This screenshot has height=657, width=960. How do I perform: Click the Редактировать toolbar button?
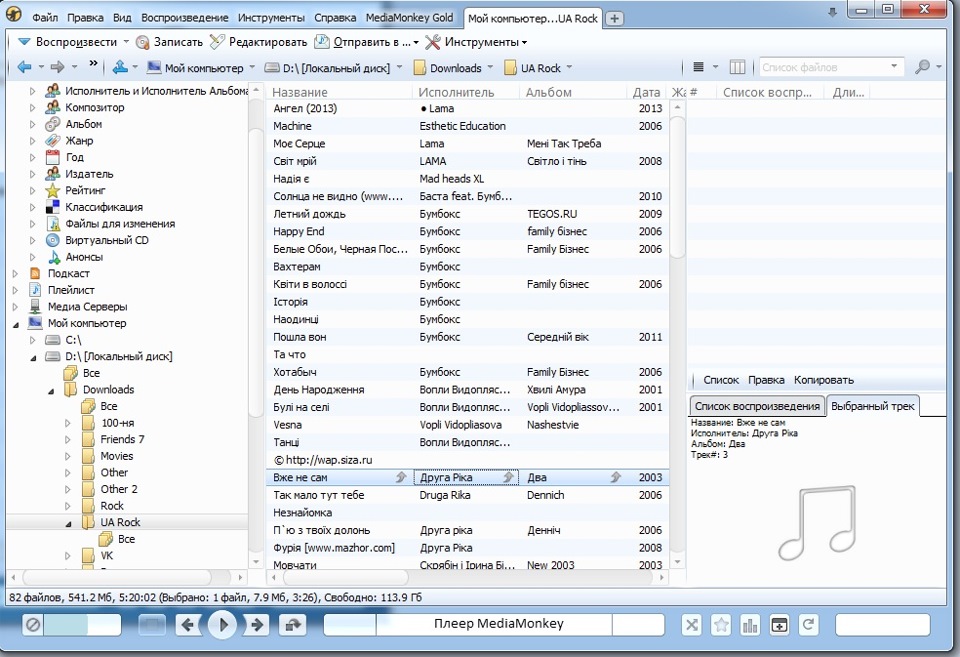tap(258, 42)
